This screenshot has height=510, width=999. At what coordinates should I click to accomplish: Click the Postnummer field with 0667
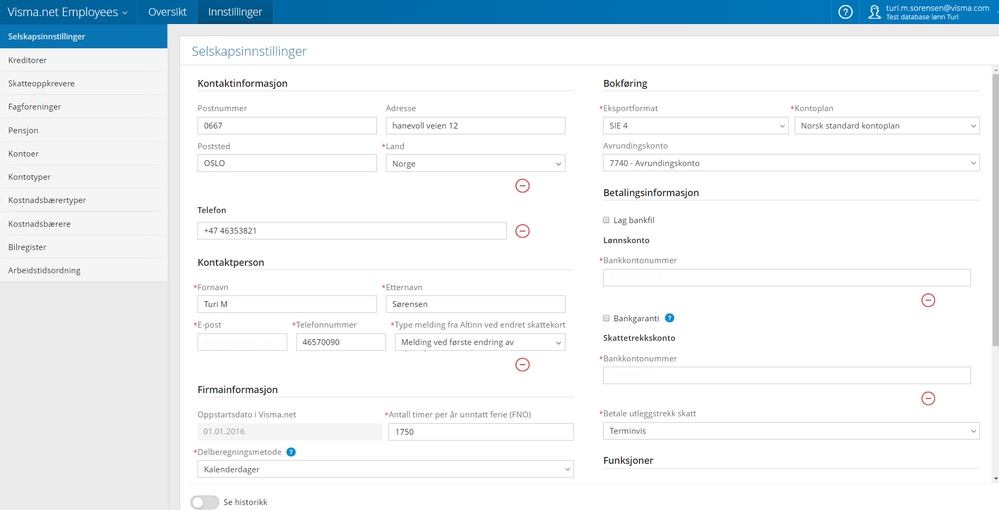pyautogui.click(x=287, y=126)
